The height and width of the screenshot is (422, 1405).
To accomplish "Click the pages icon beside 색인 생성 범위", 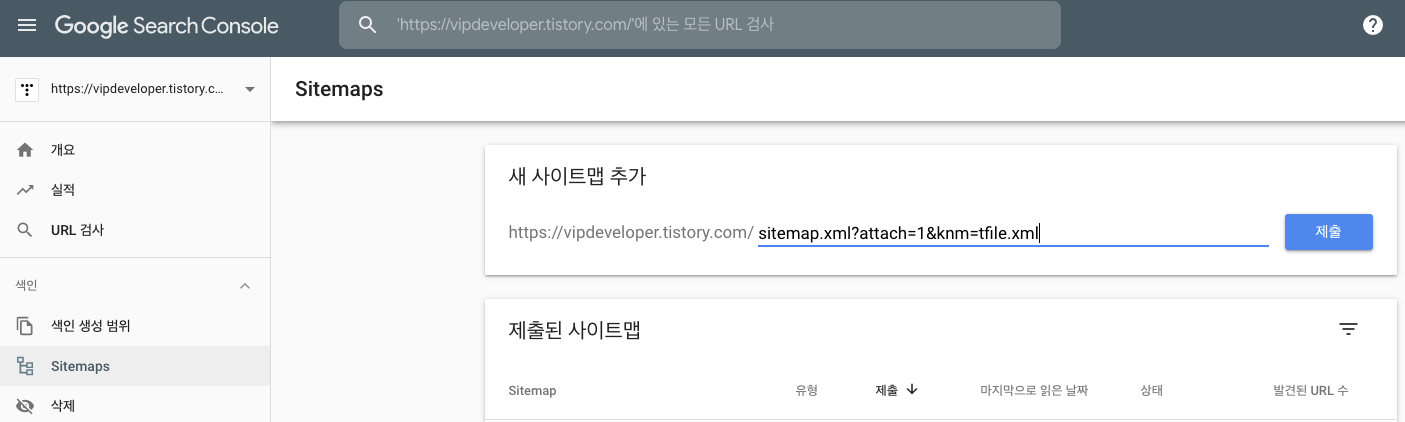I will click(x=26, y=326).
